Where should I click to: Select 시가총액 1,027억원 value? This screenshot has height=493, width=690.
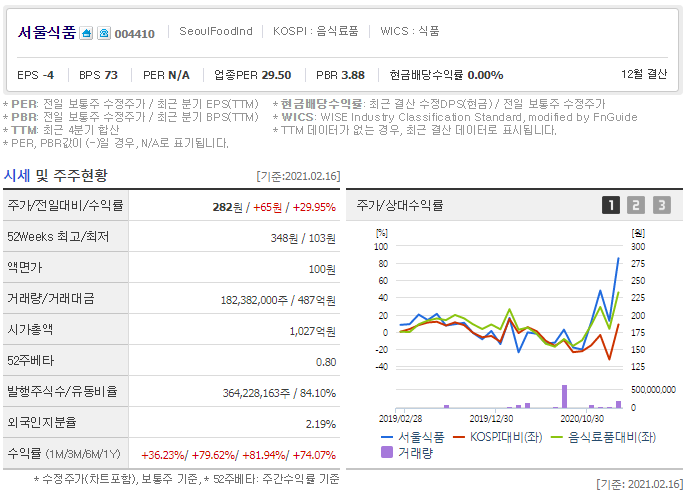point(312,331)
